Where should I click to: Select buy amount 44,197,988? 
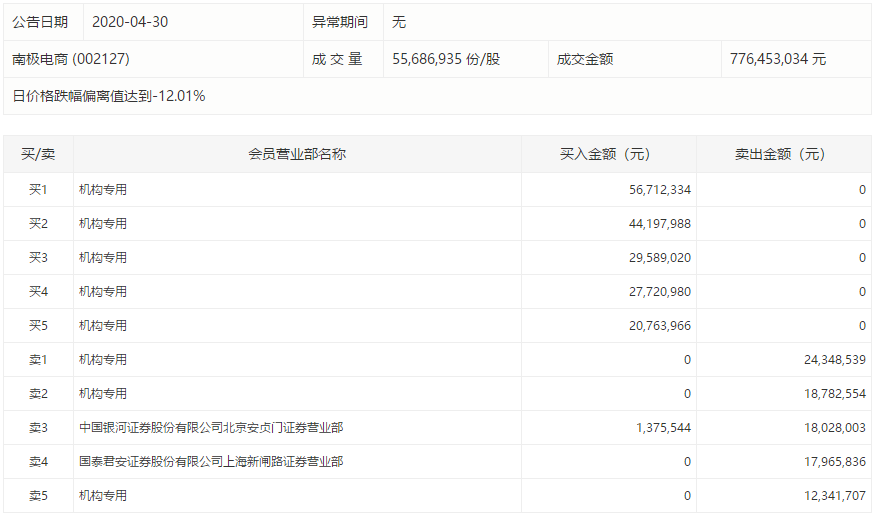(660, 224)
